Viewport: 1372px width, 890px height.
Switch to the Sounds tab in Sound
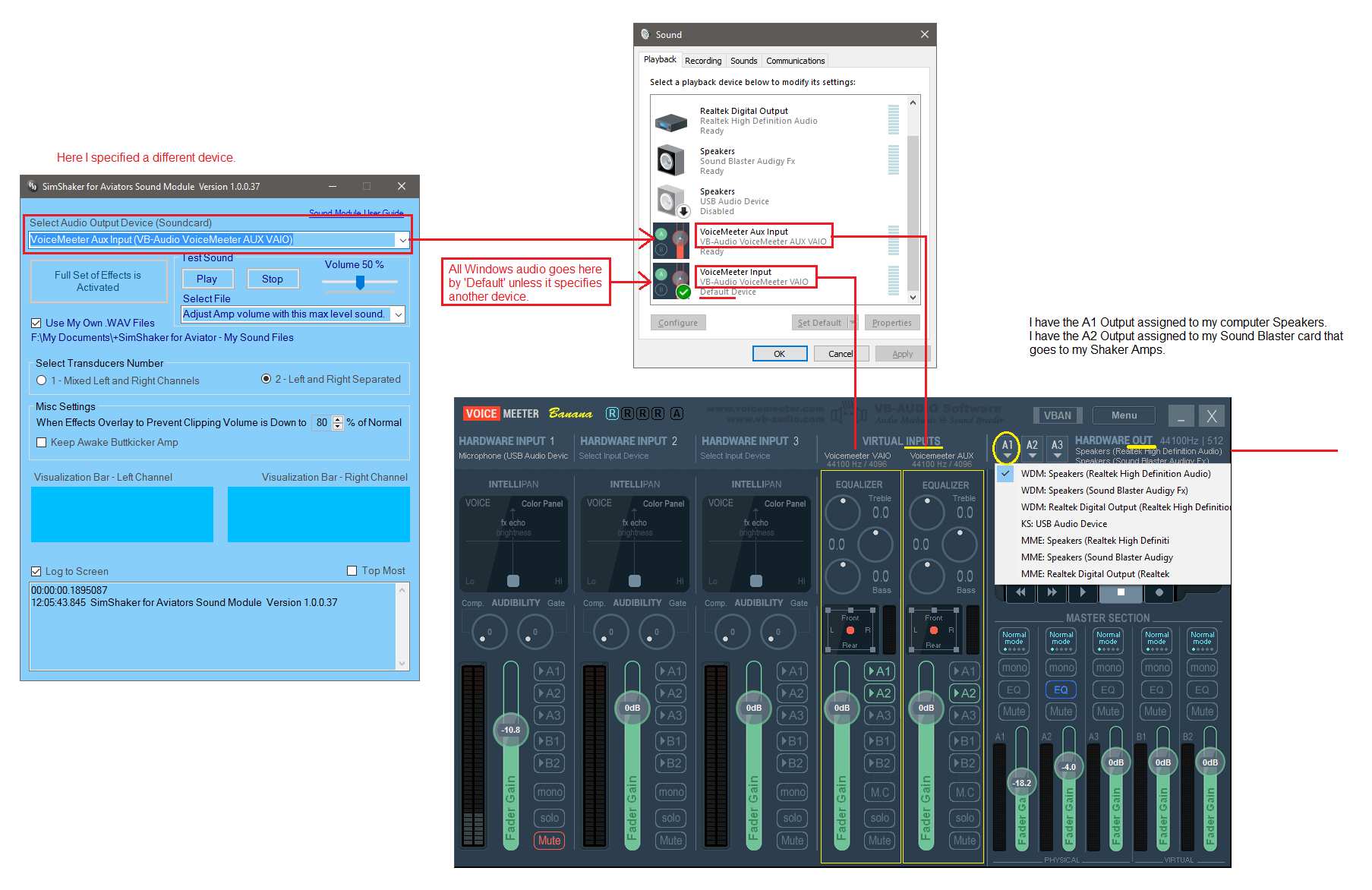[744, 61]
